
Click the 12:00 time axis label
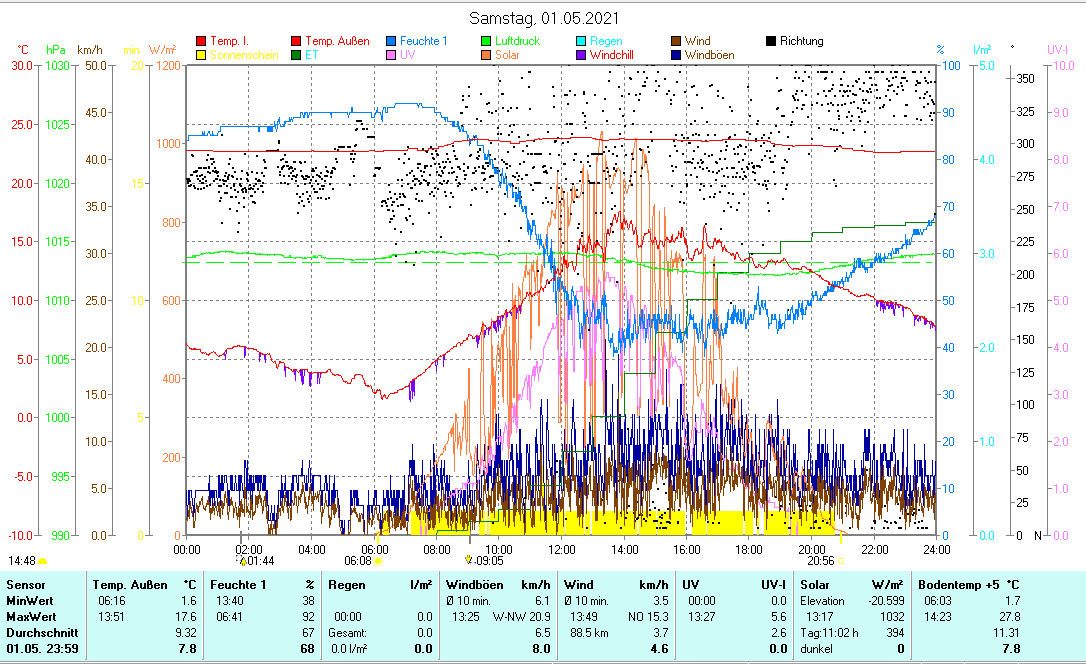pos(562,550)
